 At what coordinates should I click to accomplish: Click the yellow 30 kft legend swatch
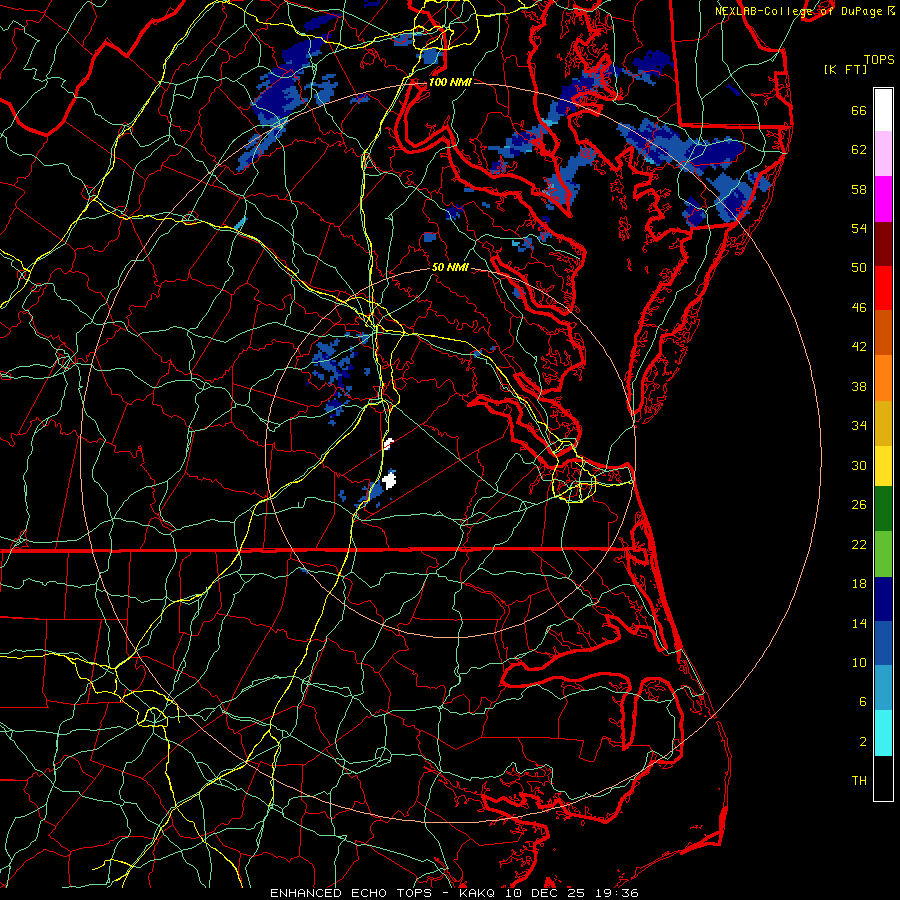pyautogui.click(x=883, y=466)
